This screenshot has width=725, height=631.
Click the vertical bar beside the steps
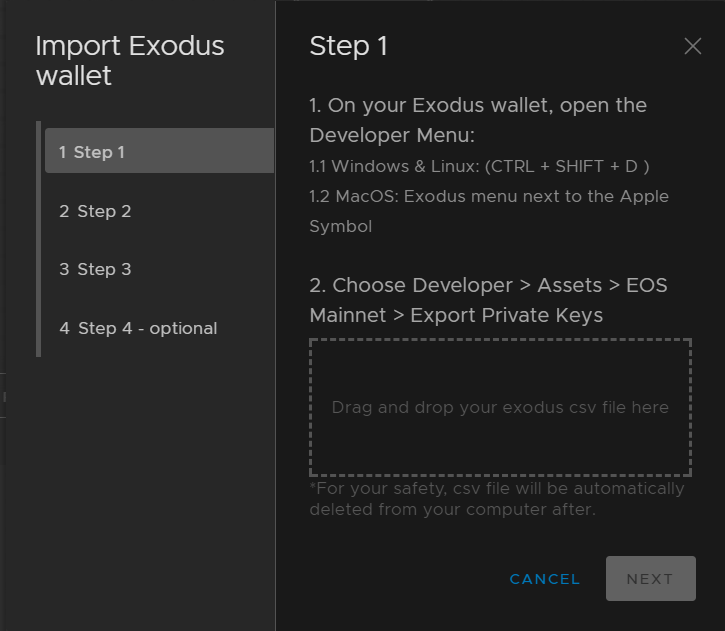39,239
